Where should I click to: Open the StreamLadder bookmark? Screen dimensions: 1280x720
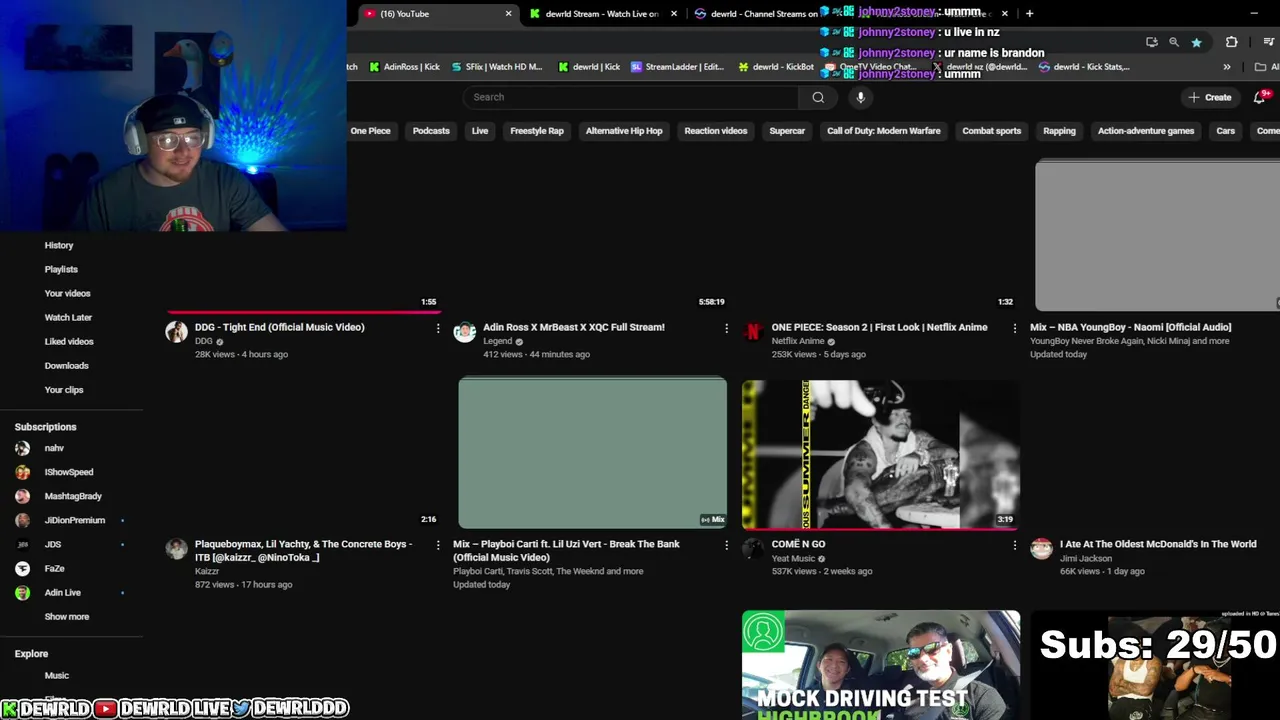(677, 67)
